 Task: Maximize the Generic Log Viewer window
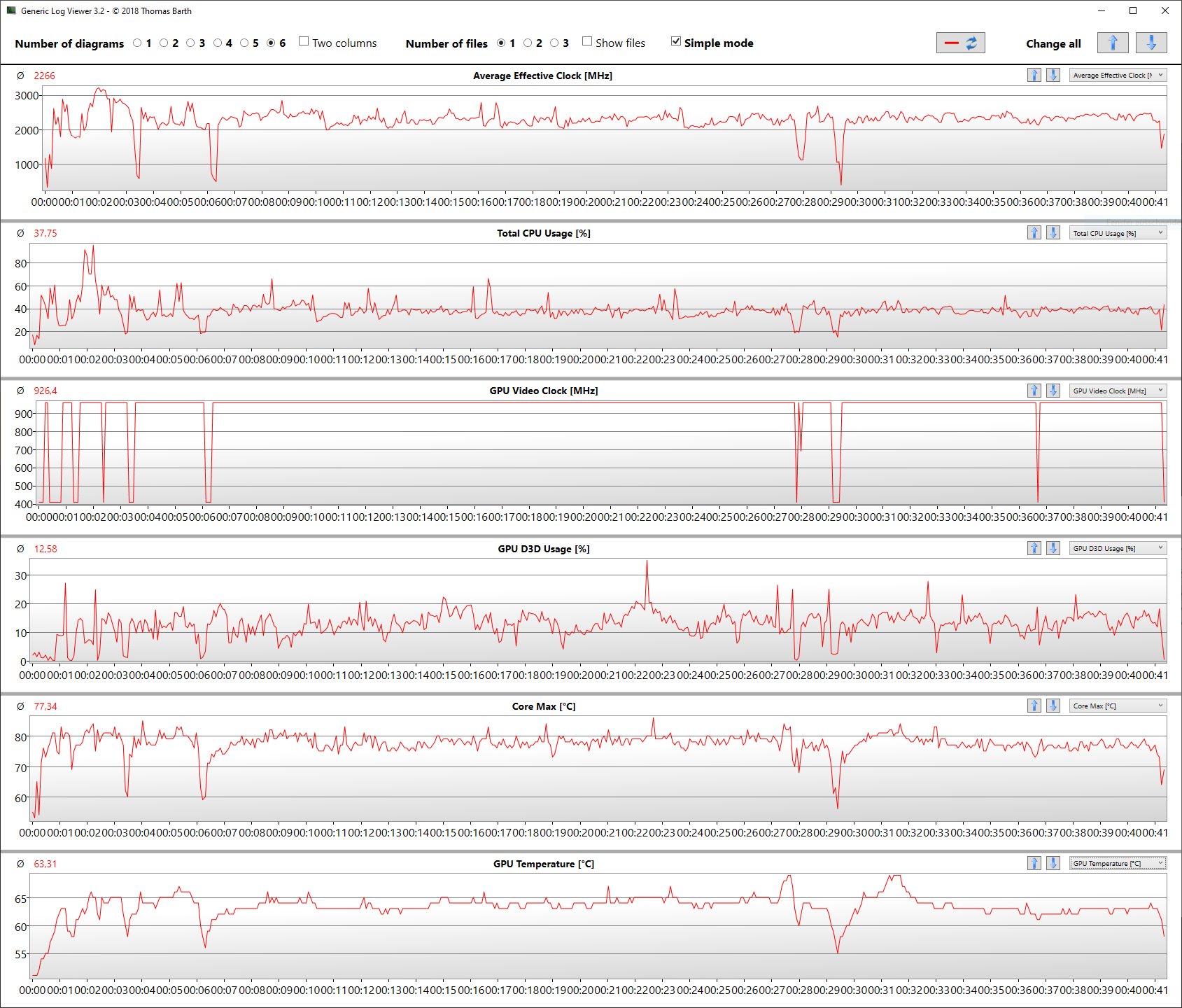tap(1133, 10)
